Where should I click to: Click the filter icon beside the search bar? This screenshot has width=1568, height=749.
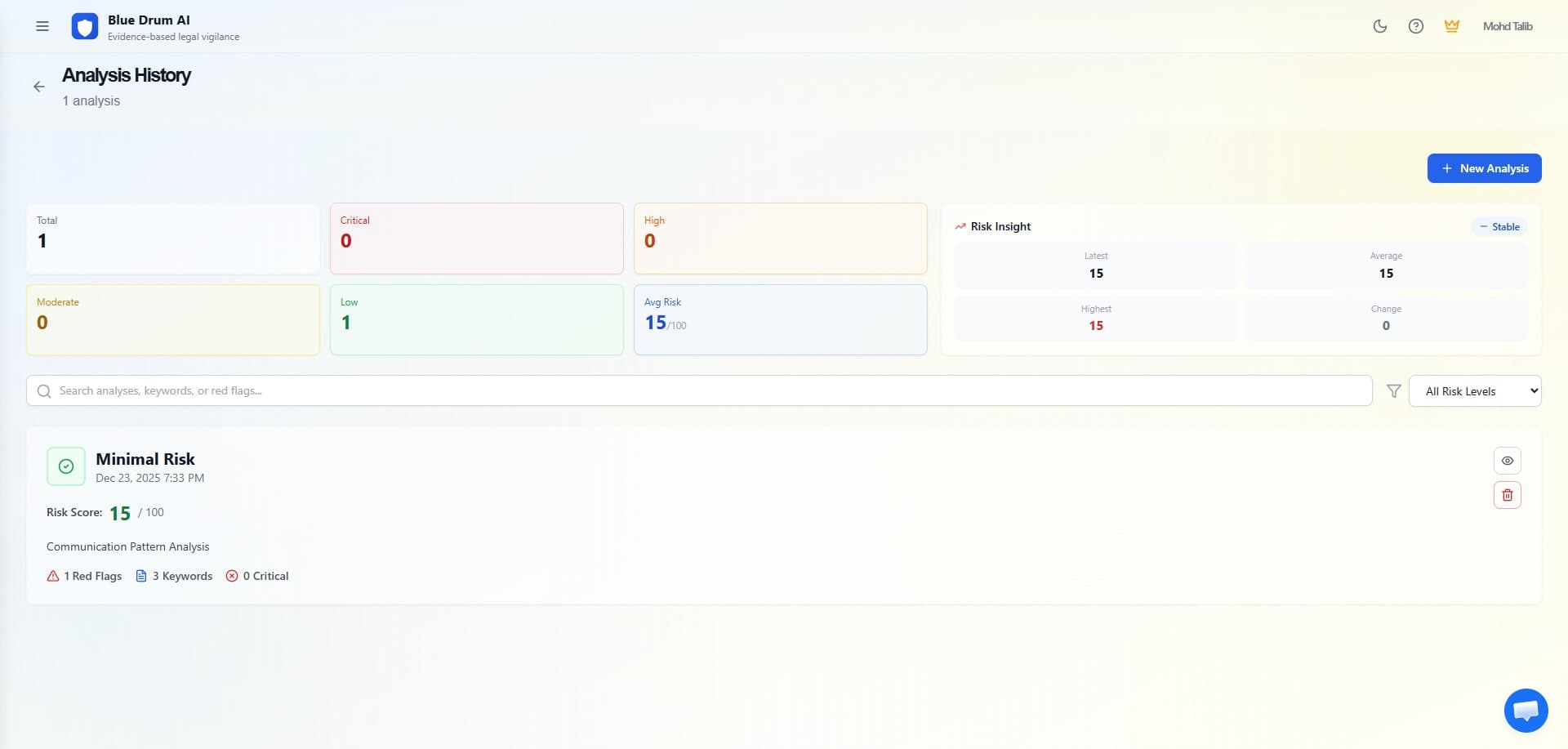pyautogui.click(x=1392, y=390)
